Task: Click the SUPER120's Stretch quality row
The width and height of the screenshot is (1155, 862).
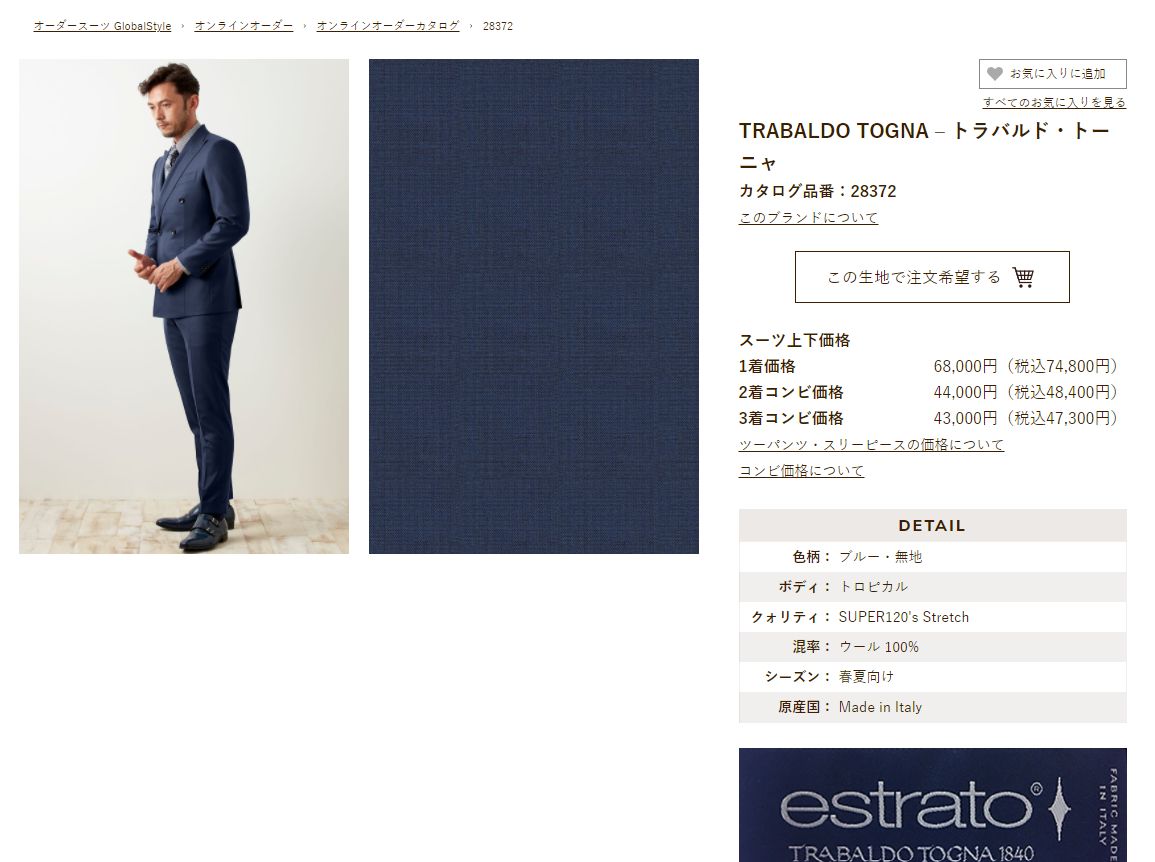Action: [x=933, y=617]
